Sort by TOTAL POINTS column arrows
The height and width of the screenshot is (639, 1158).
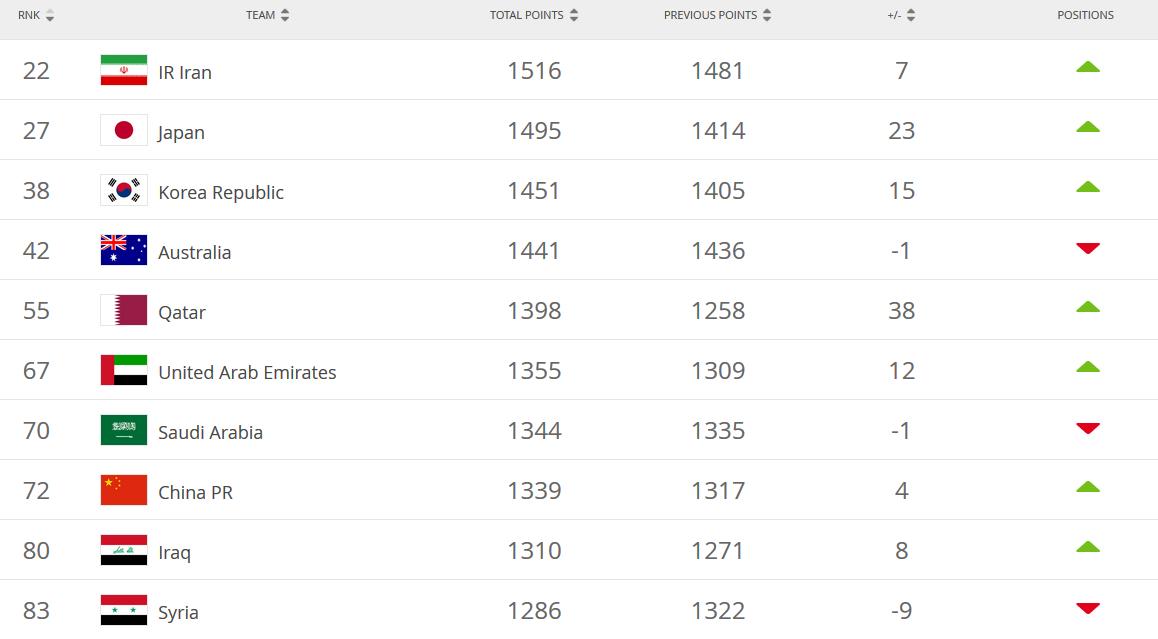pyautogui.click(x=573, y=15)
